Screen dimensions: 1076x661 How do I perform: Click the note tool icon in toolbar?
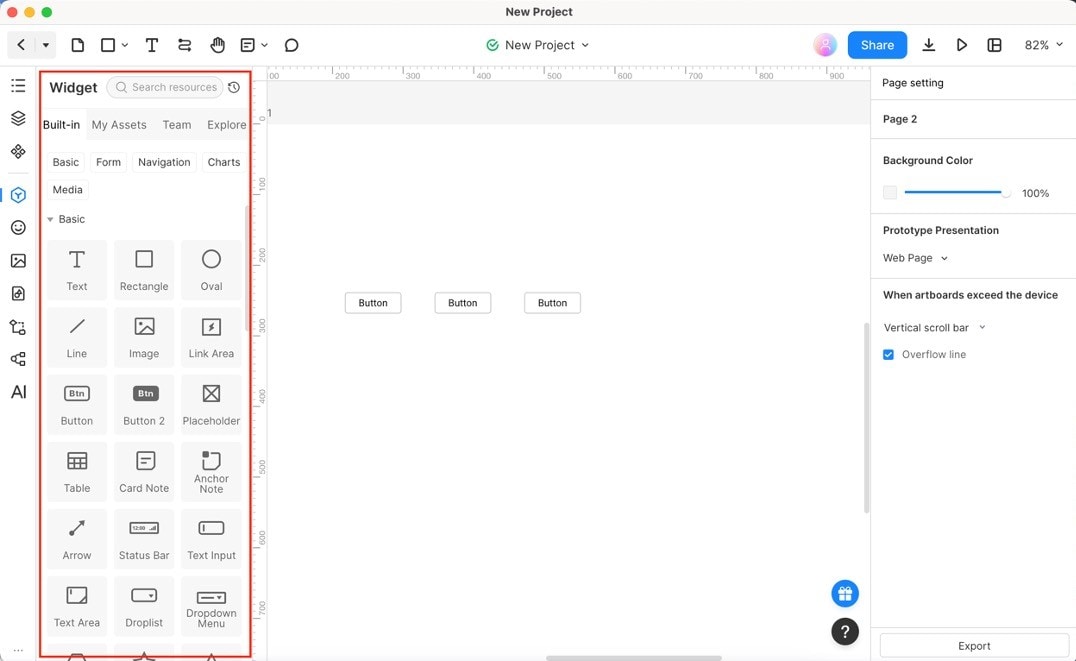coord(248,45)
